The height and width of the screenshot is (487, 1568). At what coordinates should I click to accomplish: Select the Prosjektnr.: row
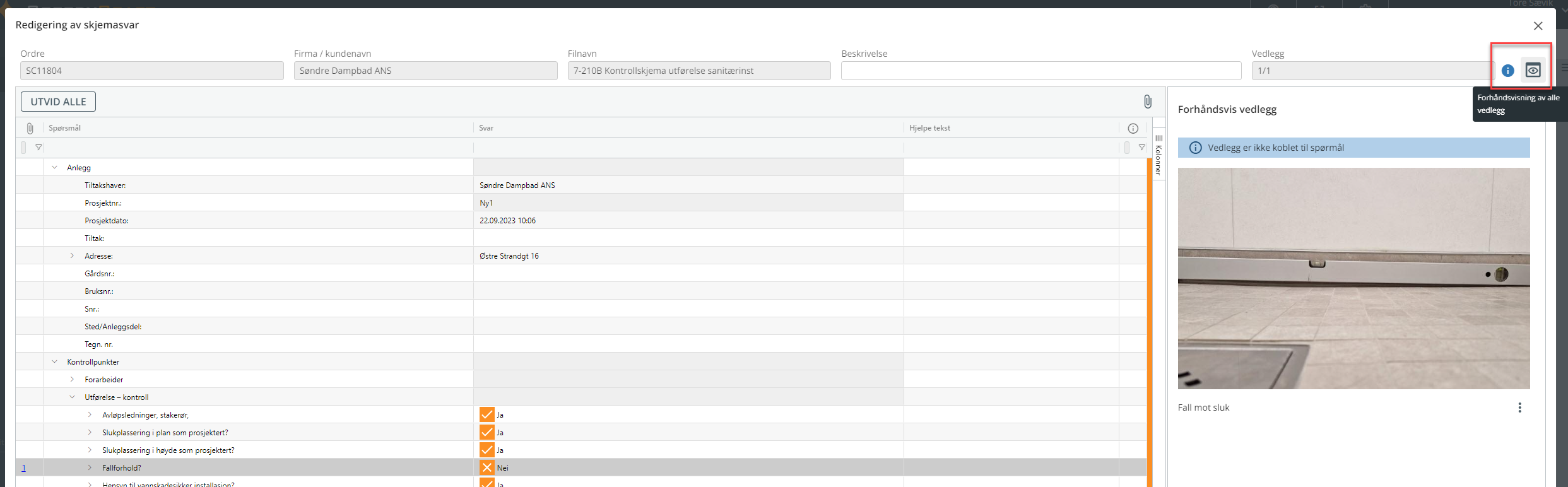(581, 202)
